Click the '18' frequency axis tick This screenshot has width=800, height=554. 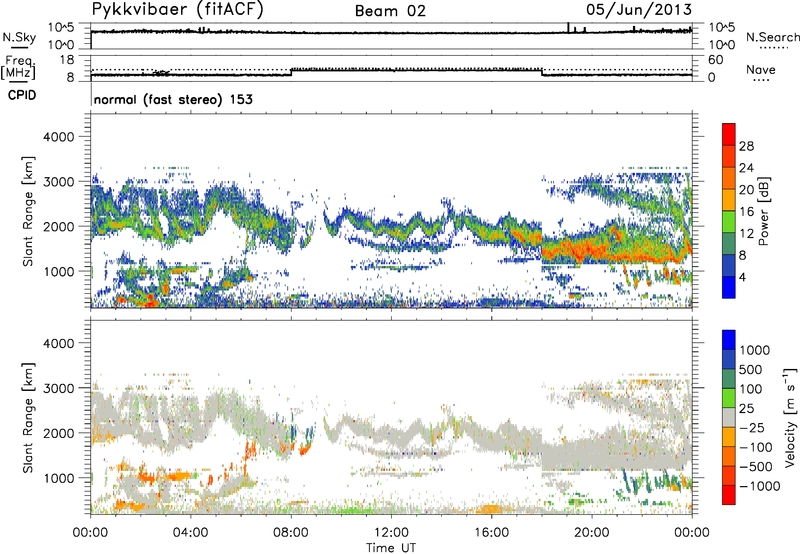[x=67, y=59]
